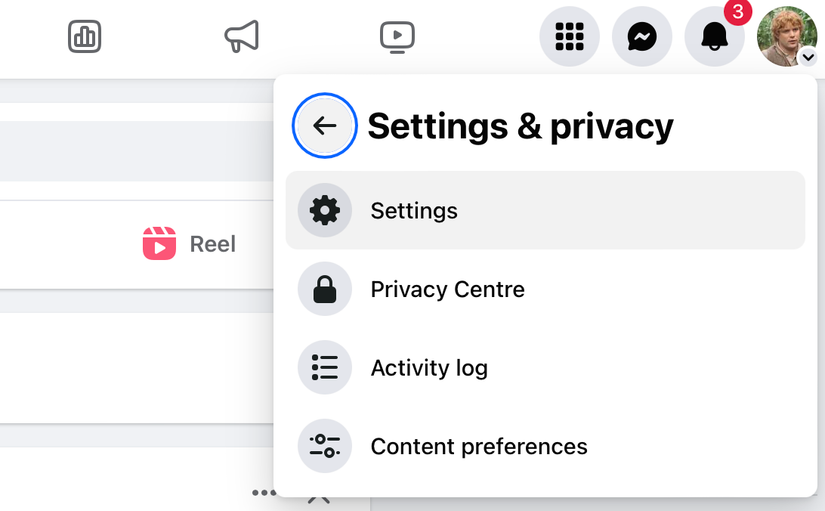This screenshot has height=511, width=825.
Task: Click the red notification badge showing 3
Action: tap(737, 12)
